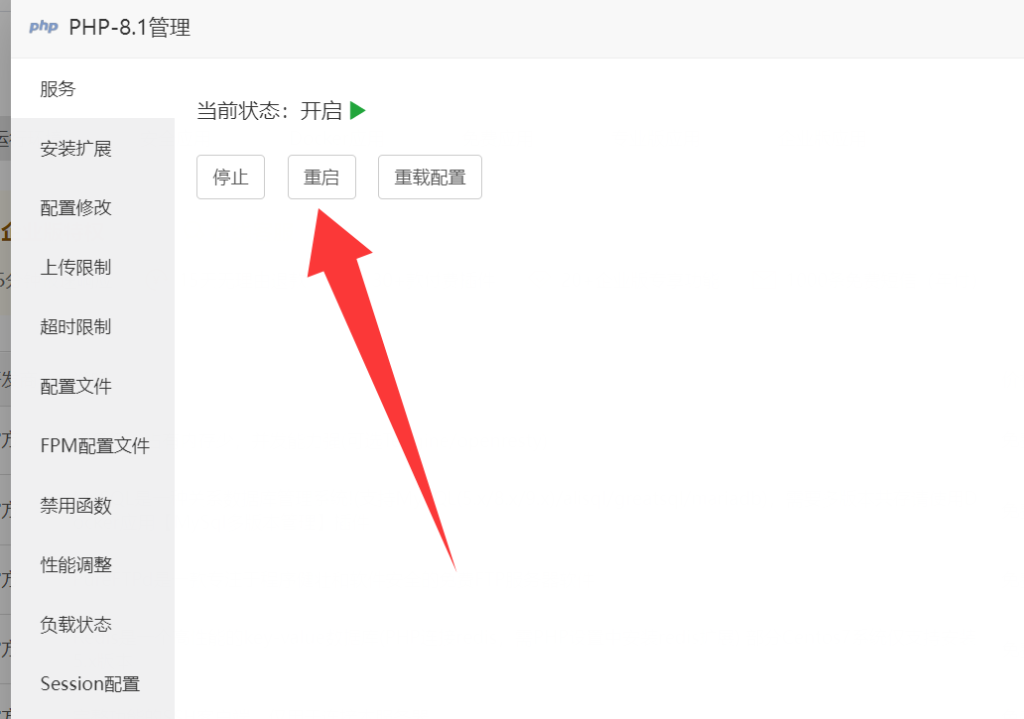Stop PHP with the 停止 button

[231, 177]
